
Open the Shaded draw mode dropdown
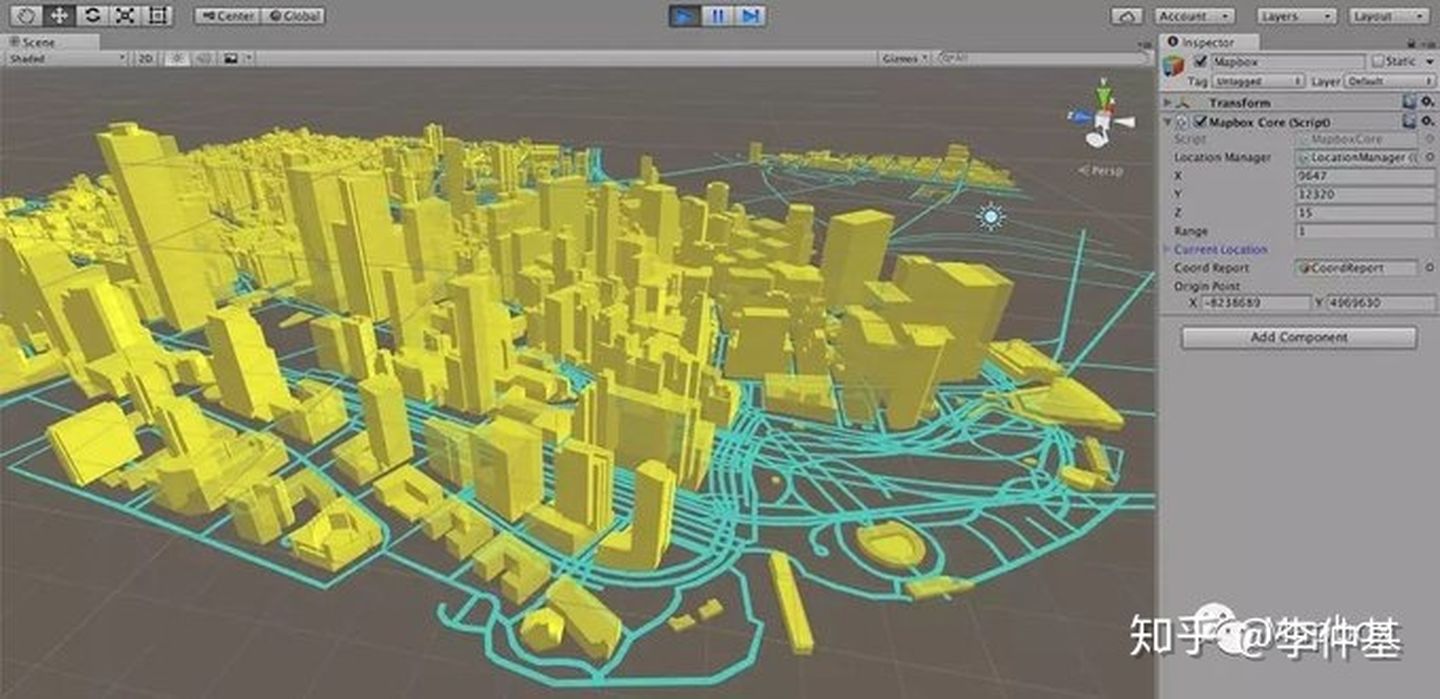click(66, 59)
